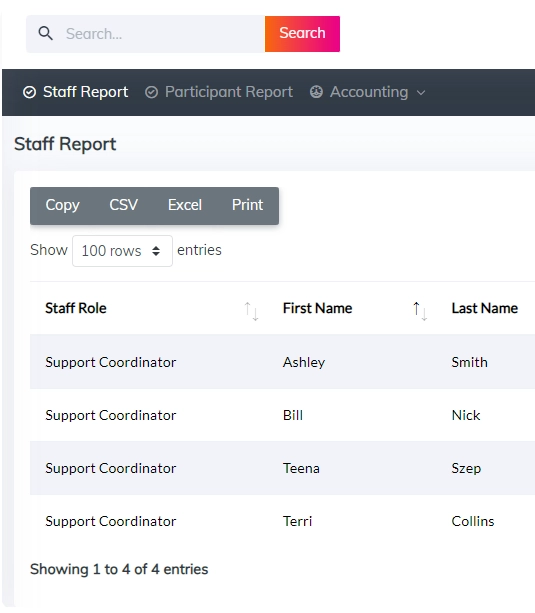Click the rows selector up-down arrows

coord(156,251)
